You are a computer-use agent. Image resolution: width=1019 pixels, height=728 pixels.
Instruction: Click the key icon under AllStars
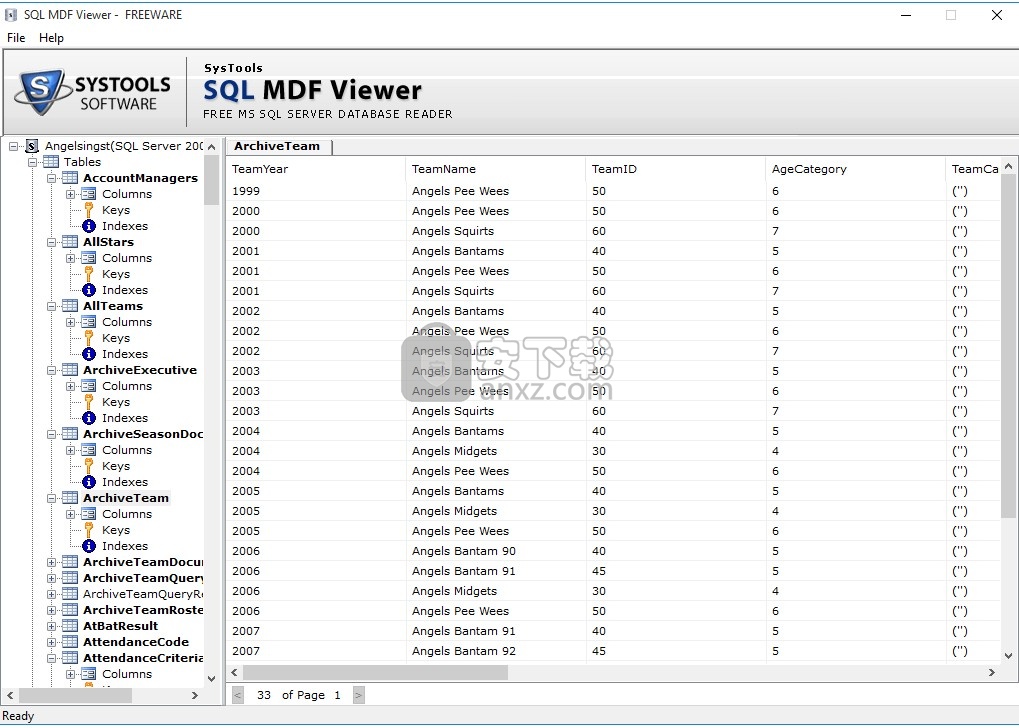pos(89,274)
